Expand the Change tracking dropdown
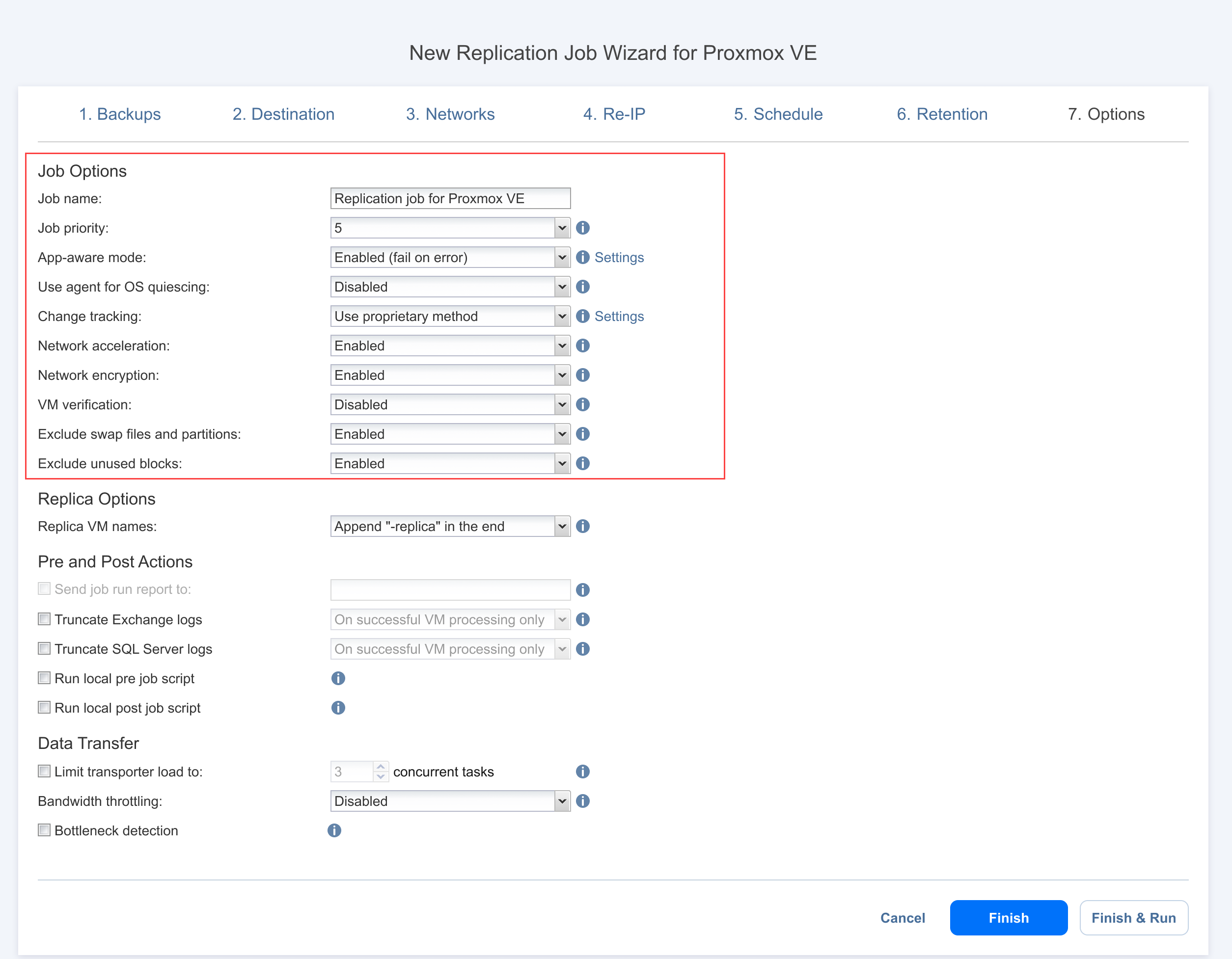The width and height of the screenshot is (1232, 959). click(450, 316)
